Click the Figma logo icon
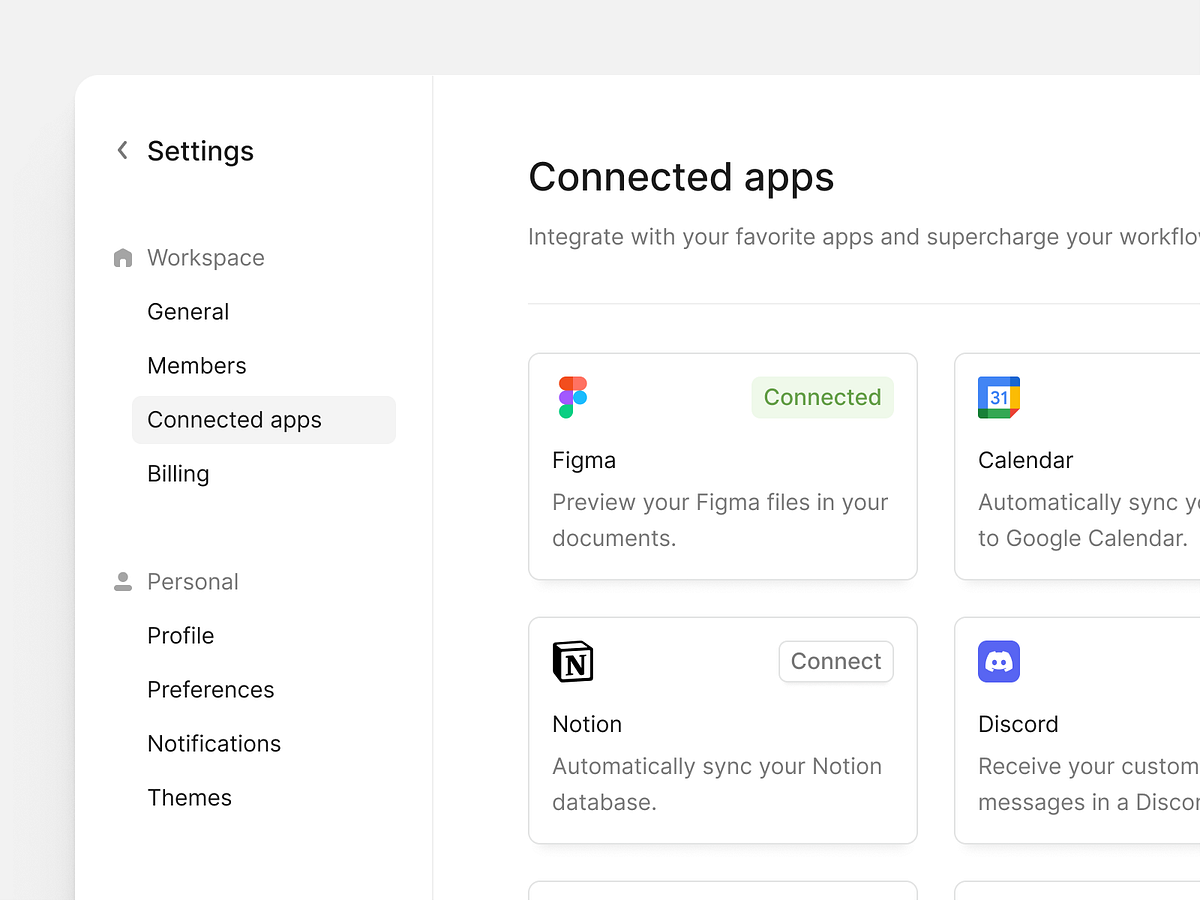1200x900 pixels. click(573, 397)
